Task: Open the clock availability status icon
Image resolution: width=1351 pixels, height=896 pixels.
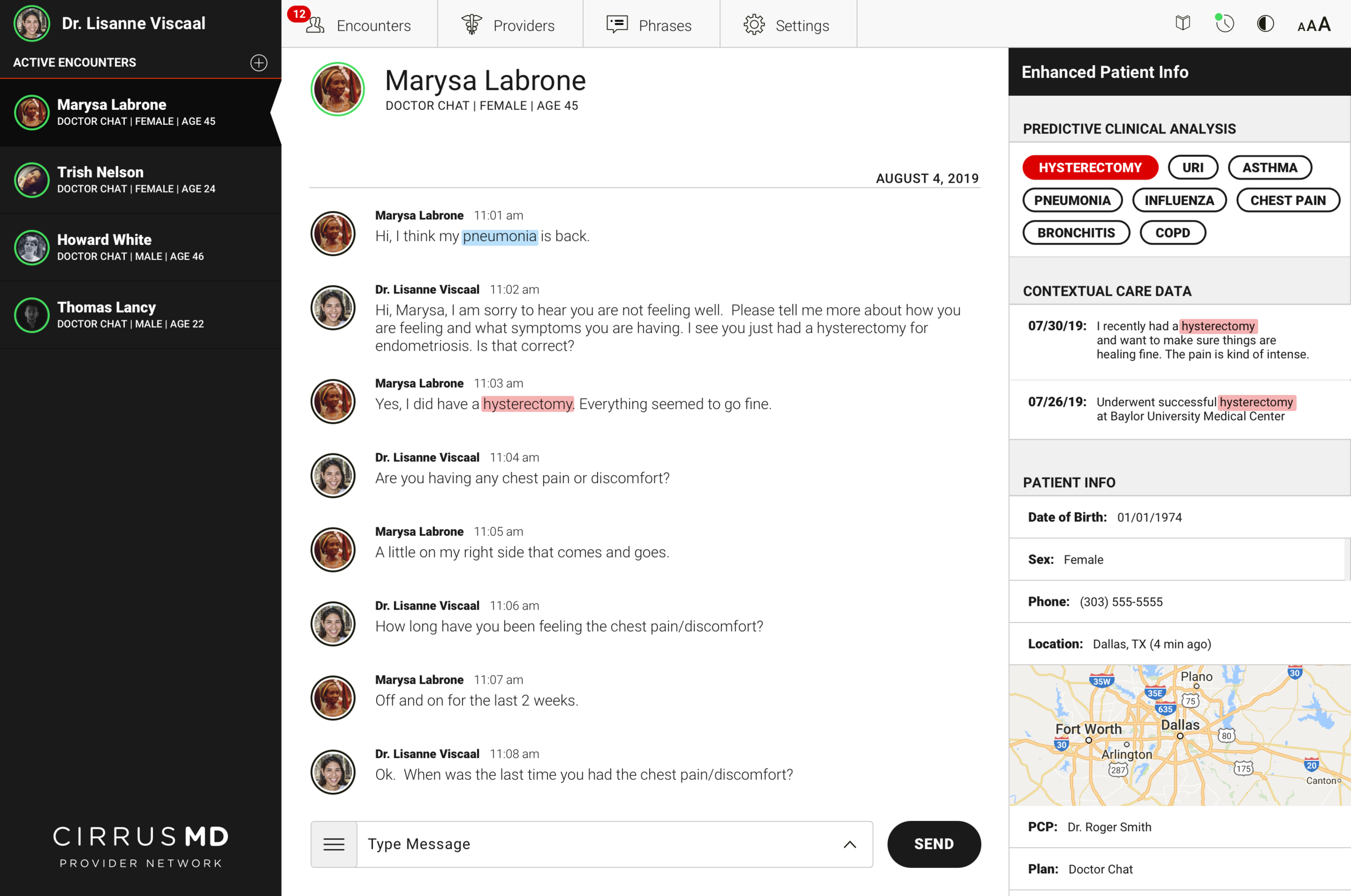Action: tap(1224, 23)
